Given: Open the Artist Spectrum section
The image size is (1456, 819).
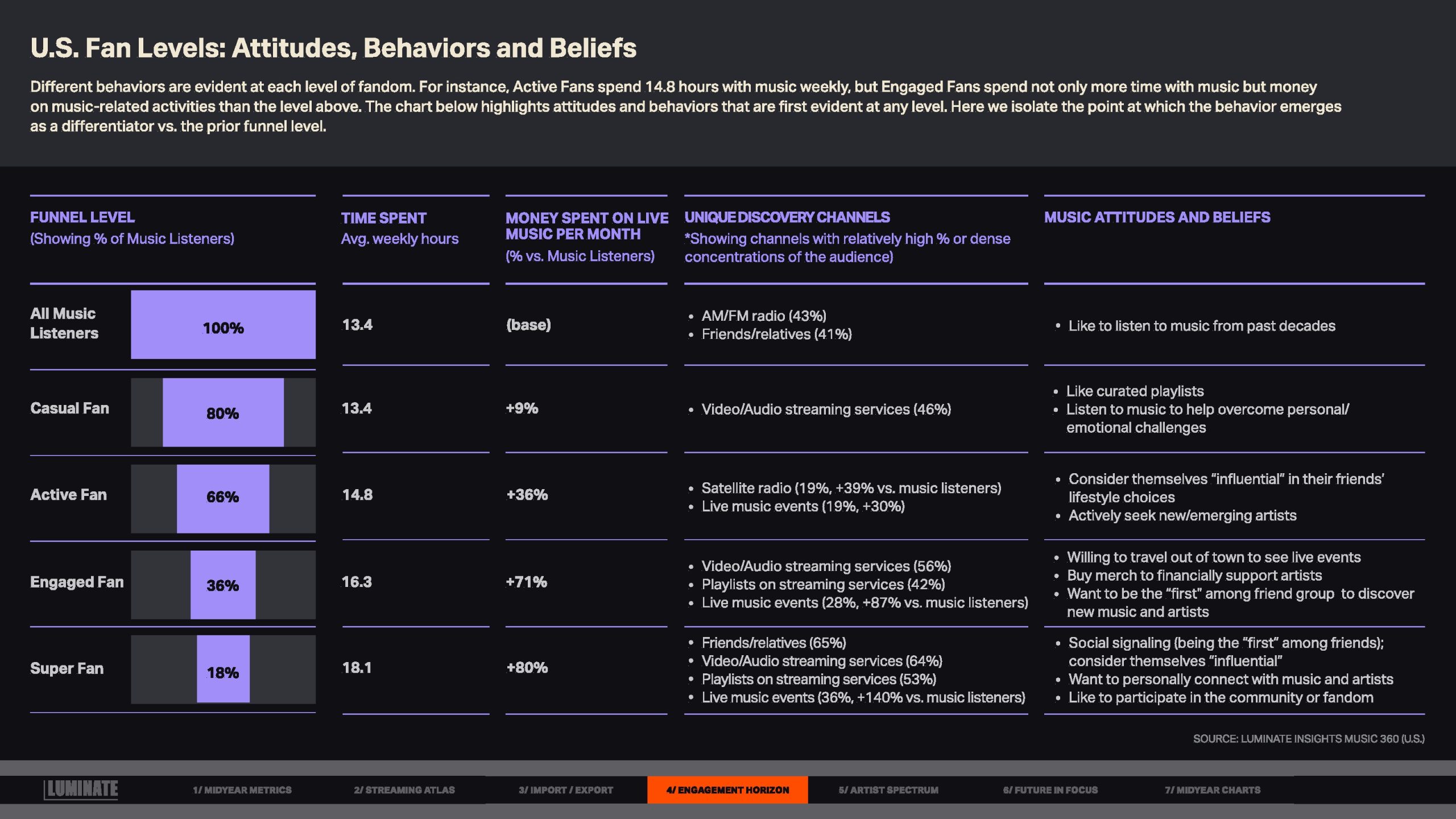Looking at the screenshot, I should (x=888, y=790).
